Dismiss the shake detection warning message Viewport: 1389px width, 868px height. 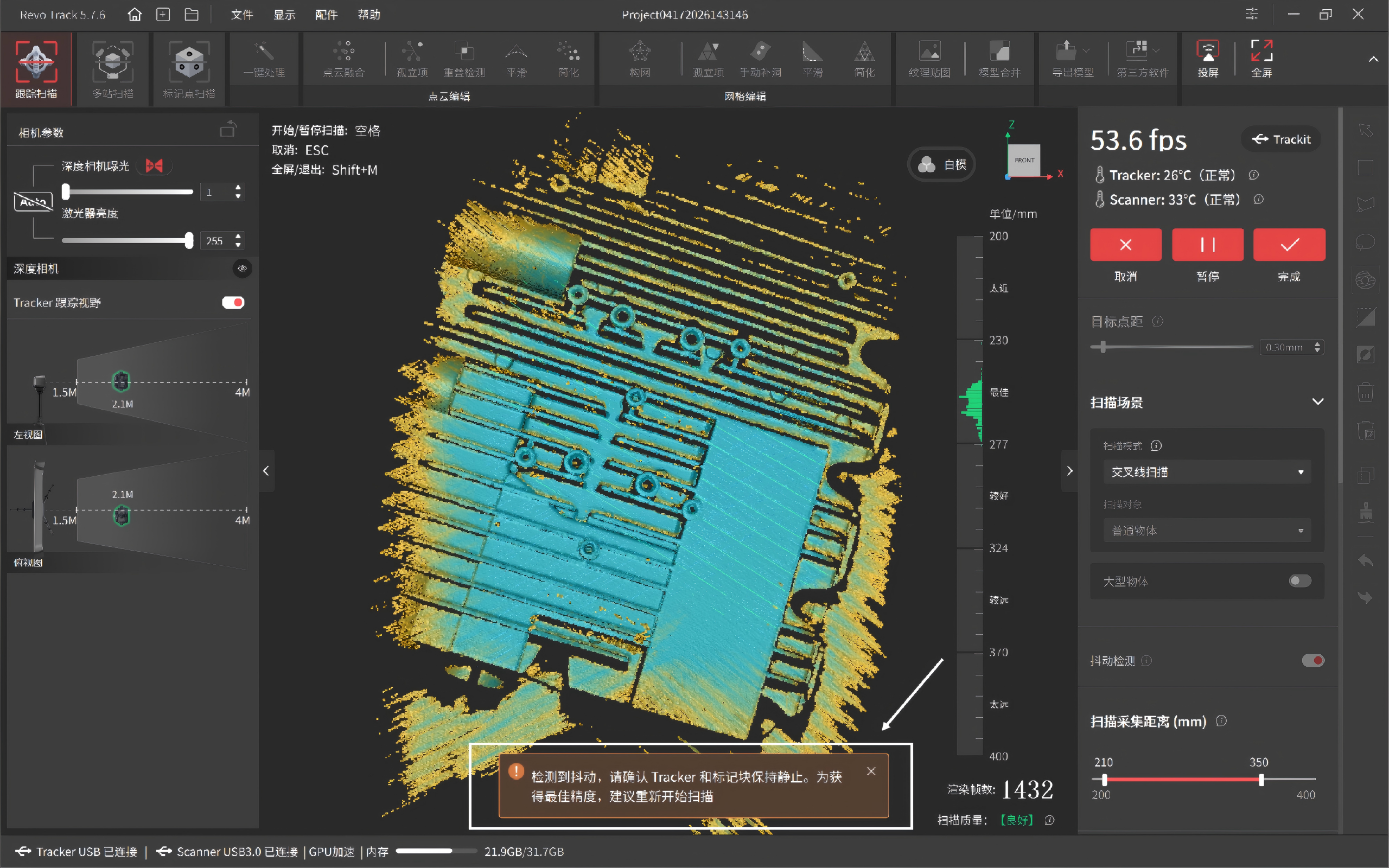871,770
